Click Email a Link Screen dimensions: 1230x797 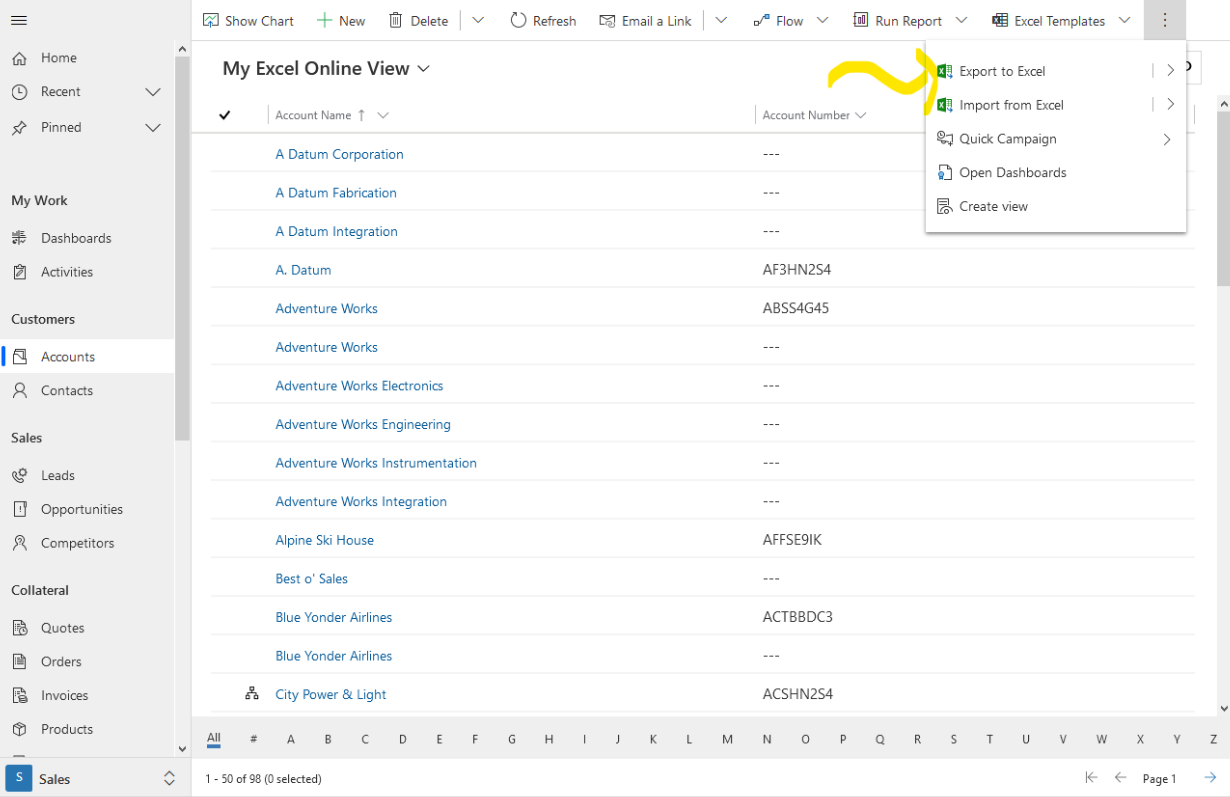click(645, 20)
